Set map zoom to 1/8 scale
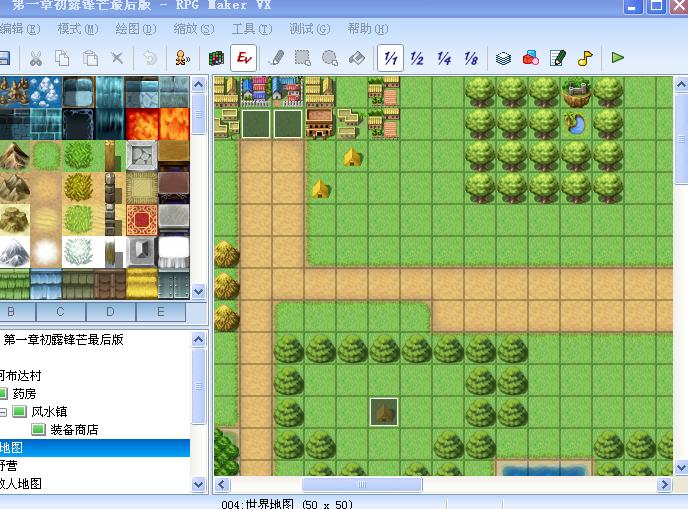This screenshot has height=509, width=688. click(x=471, y=58)
